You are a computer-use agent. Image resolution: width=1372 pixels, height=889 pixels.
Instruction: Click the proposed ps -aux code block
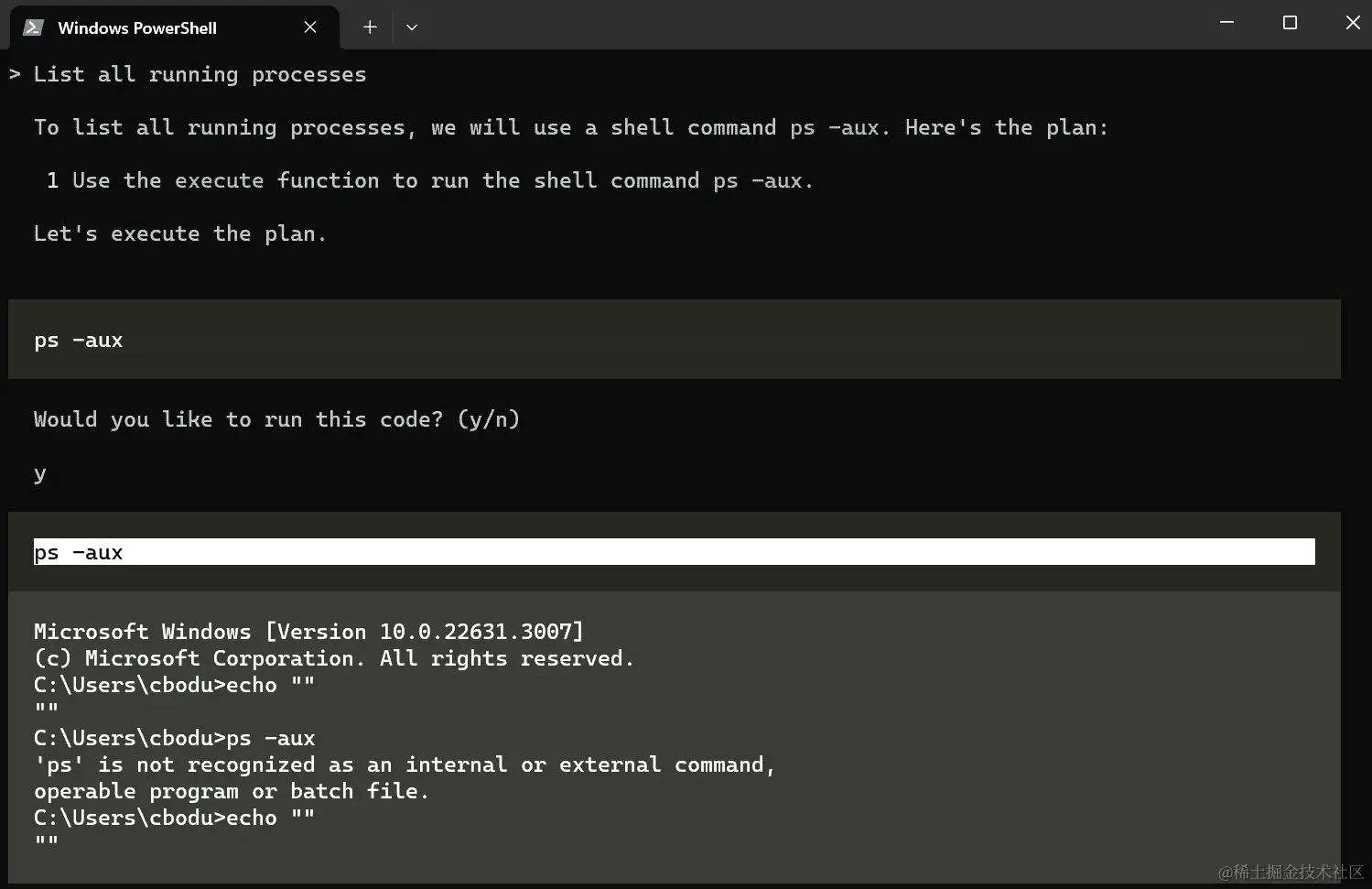pos(79,339)
